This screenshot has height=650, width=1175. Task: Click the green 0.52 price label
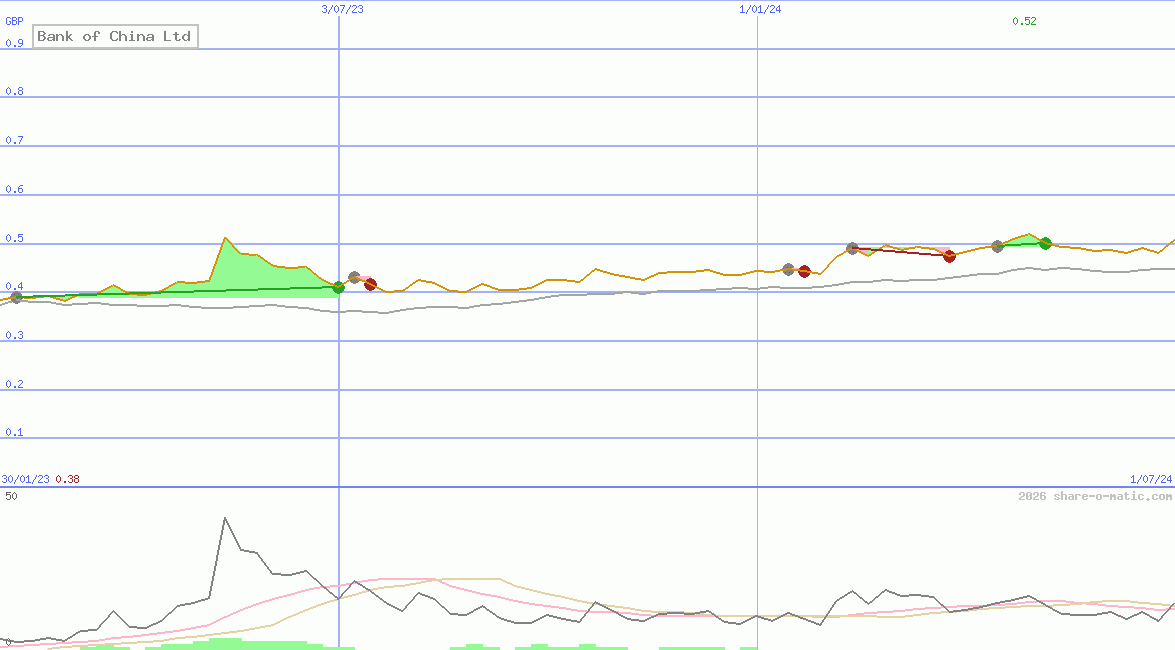click(x=1024, y=20)
